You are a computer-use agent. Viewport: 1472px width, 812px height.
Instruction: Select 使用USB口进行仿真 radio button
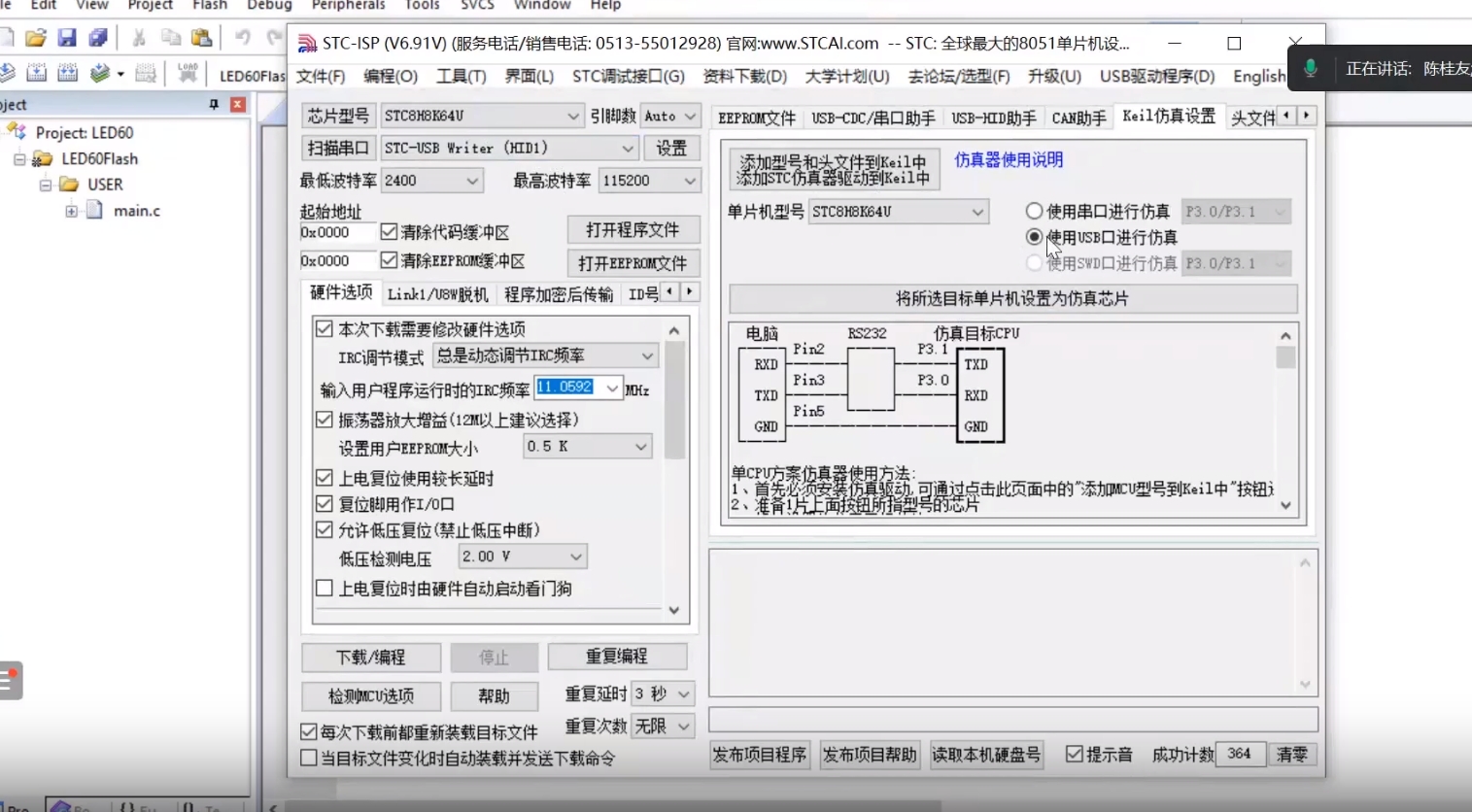pyautogui.click(x=1034, y=237)
